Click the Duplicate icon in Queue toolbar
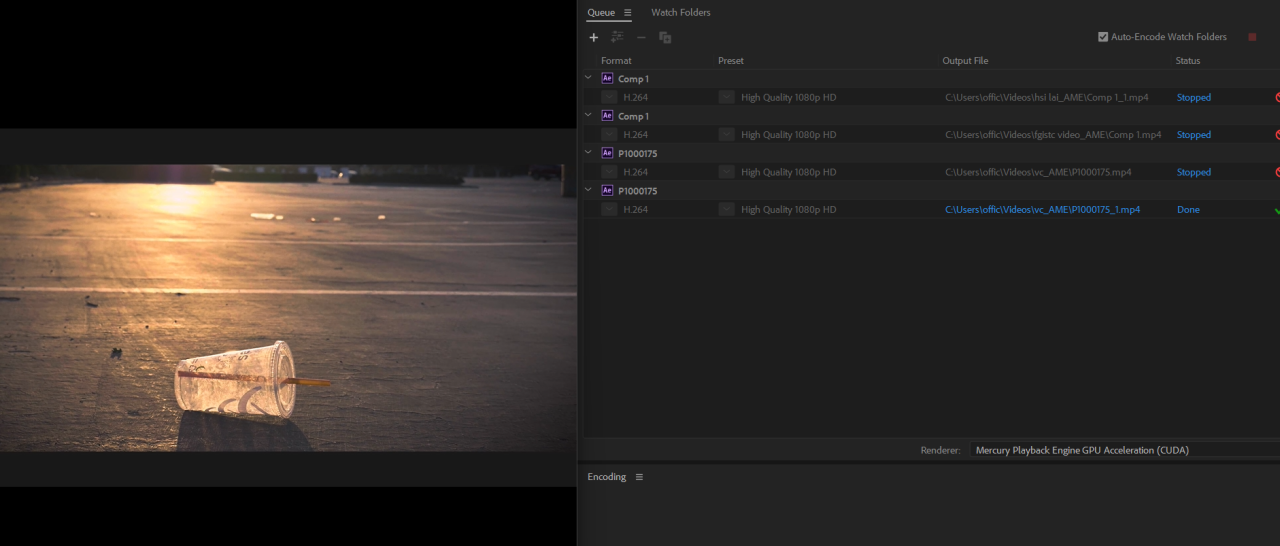Screen dimensions: 1280x546 coord(665,37)
